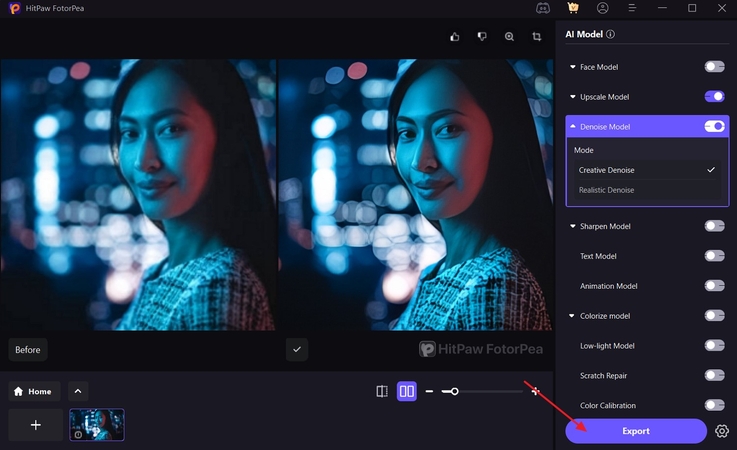Viewport: 737px width, 450px height.
Task: Zoom out with the minus icon
Action: point(429,391)
